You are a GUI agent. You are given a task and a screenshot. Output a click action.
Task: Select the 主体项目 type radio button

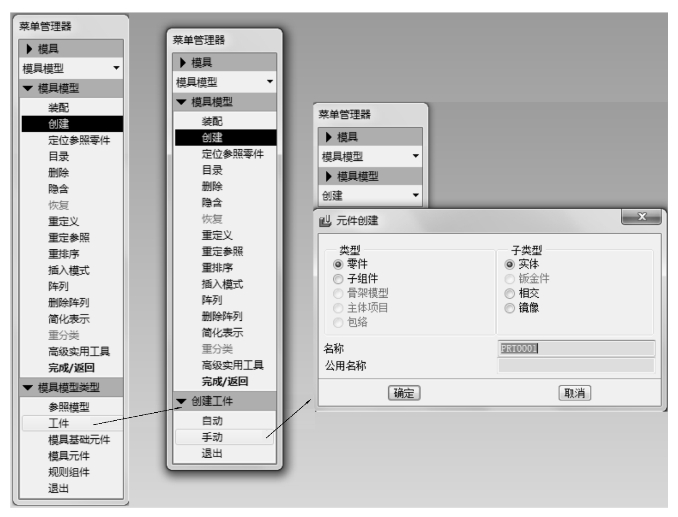pyautogui.click(x=338, y=308)
